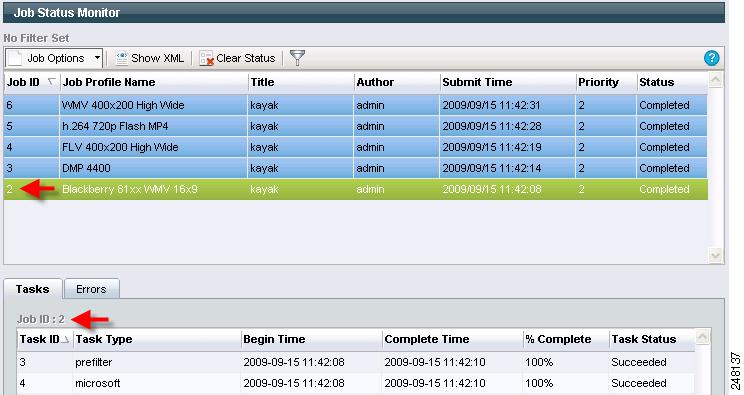Click the Succeeded status of microsoft task

tap(639, 383)
